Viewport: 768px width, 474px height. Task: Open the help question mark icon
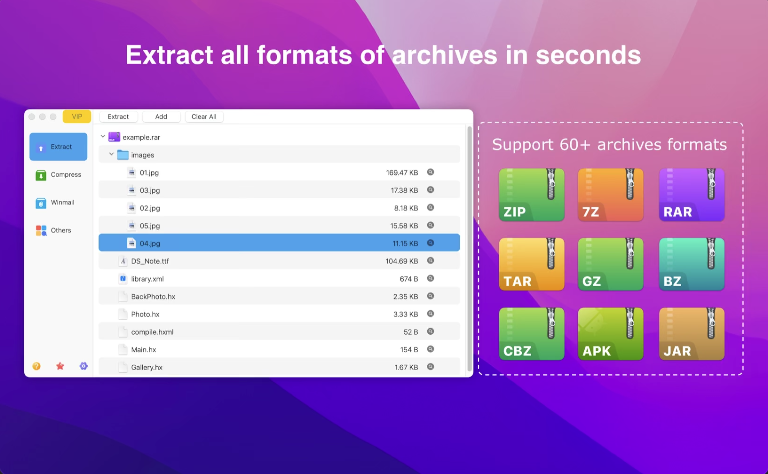36,366
